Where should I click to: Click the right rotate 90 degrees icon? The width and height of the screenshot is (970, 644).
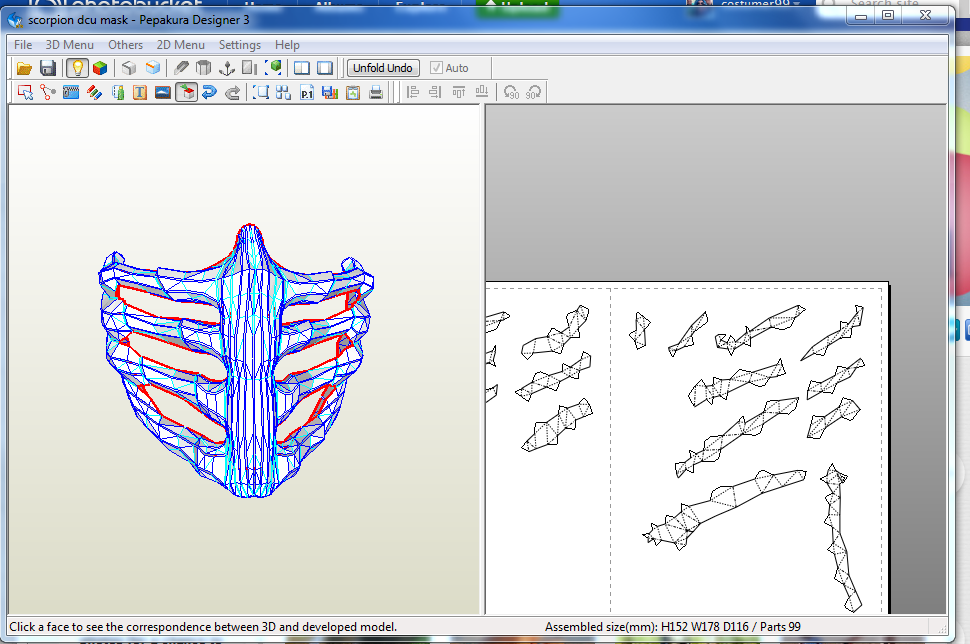533,93
